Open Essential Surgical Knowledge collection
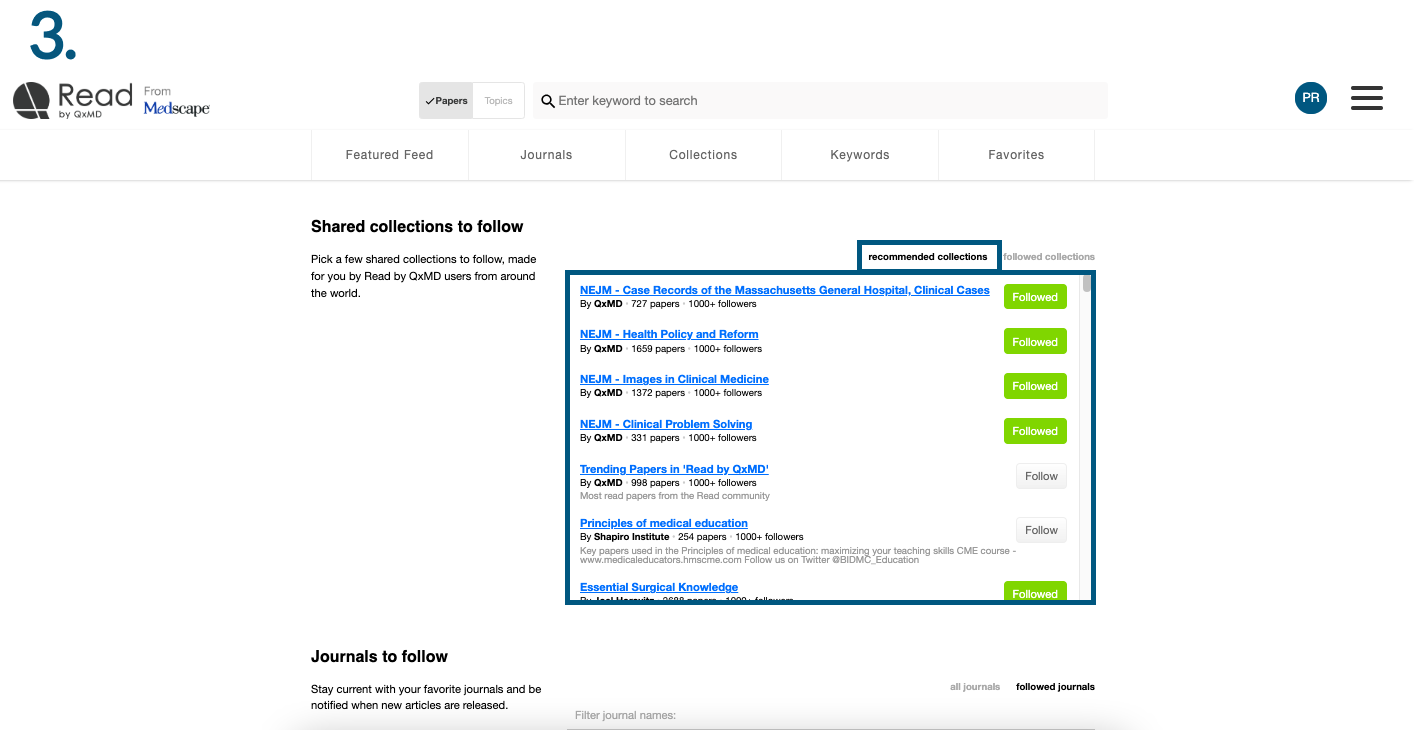Image resolution: width=1414 pixels, height=730 pixels. tap(659, 587)
